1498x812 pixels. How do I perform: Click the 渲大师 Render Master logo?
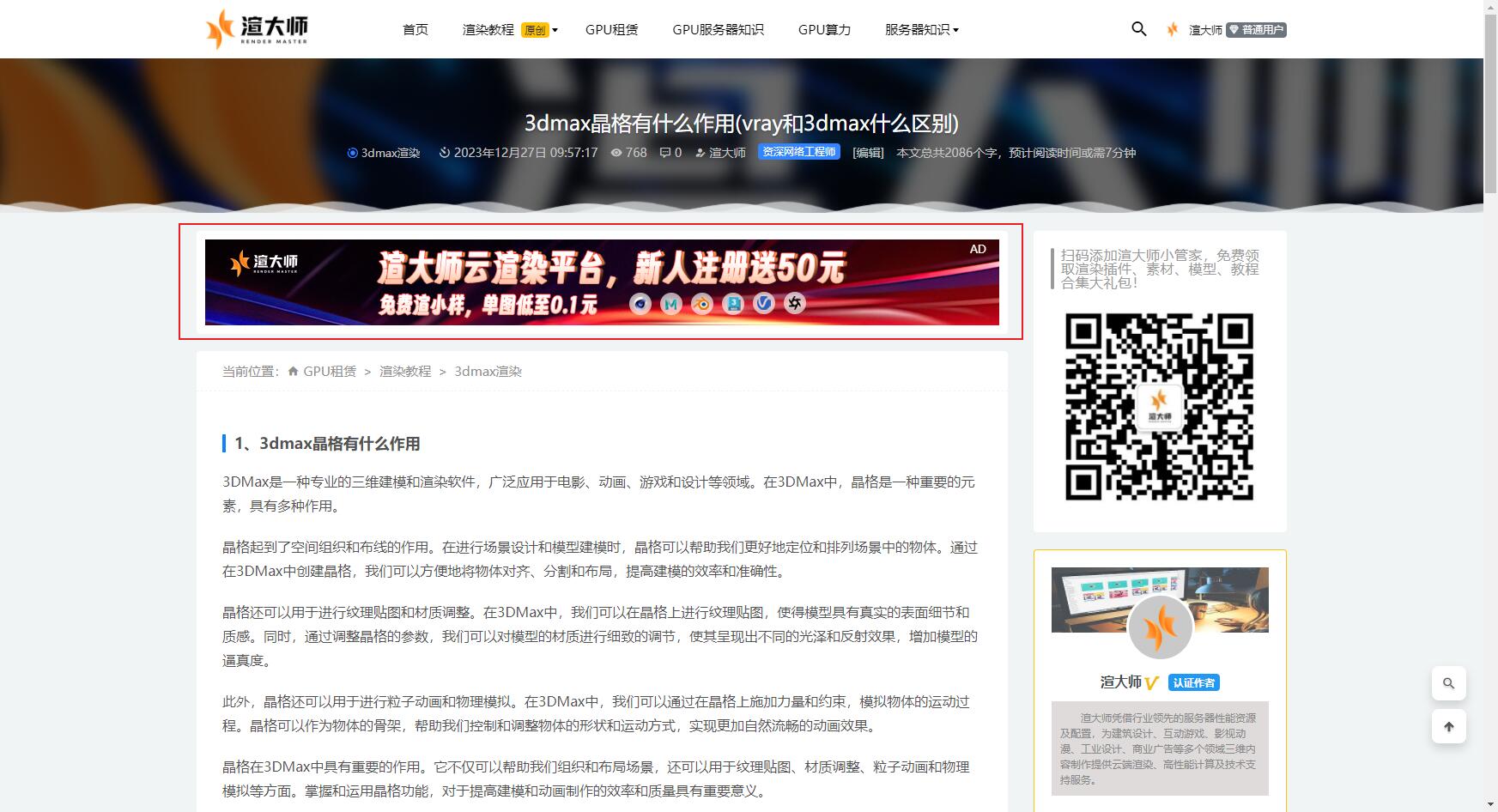(x=257, y=29)
